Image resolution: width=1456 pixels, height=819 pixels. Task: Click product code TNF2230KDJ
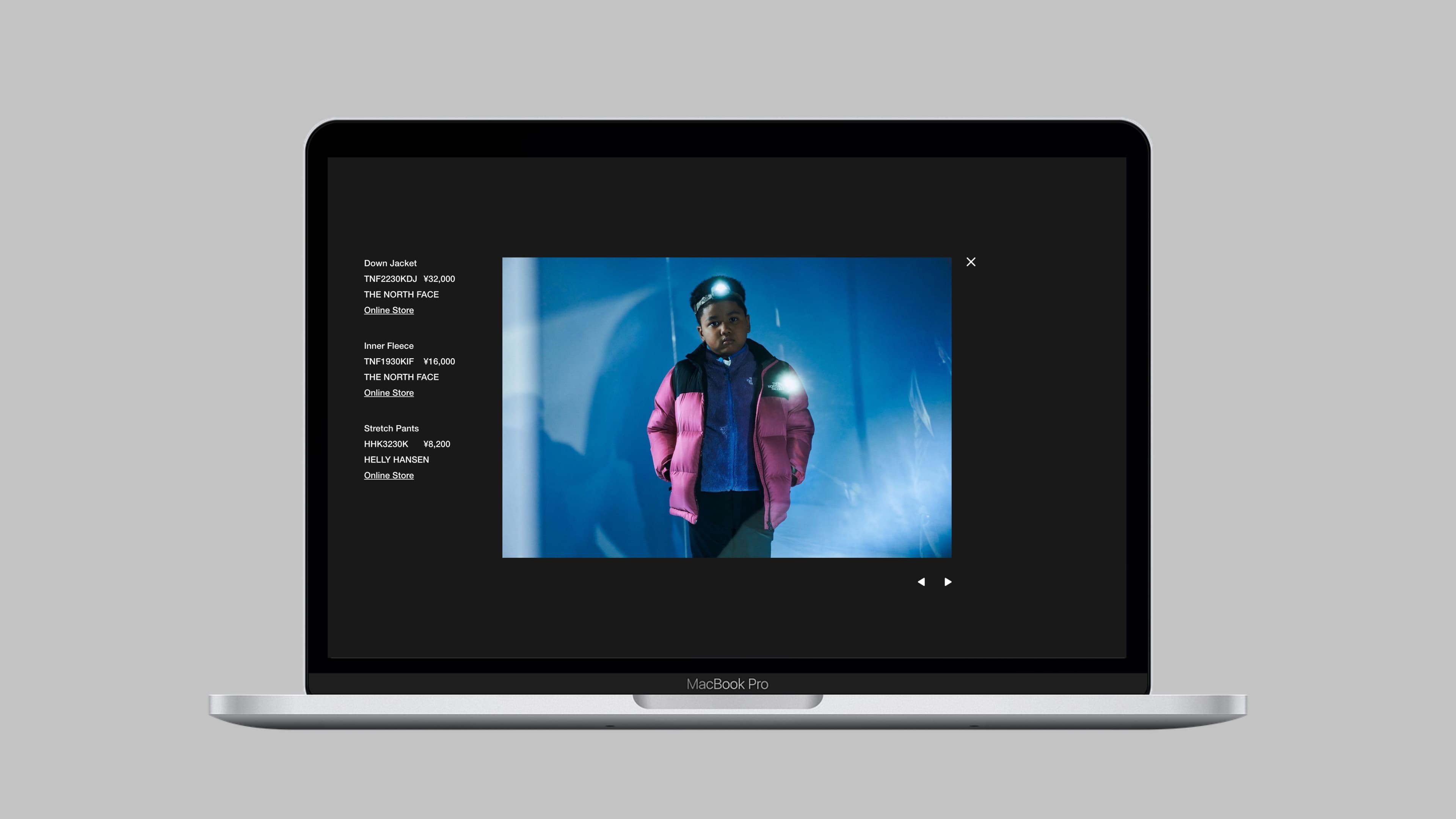coord(390,279)
